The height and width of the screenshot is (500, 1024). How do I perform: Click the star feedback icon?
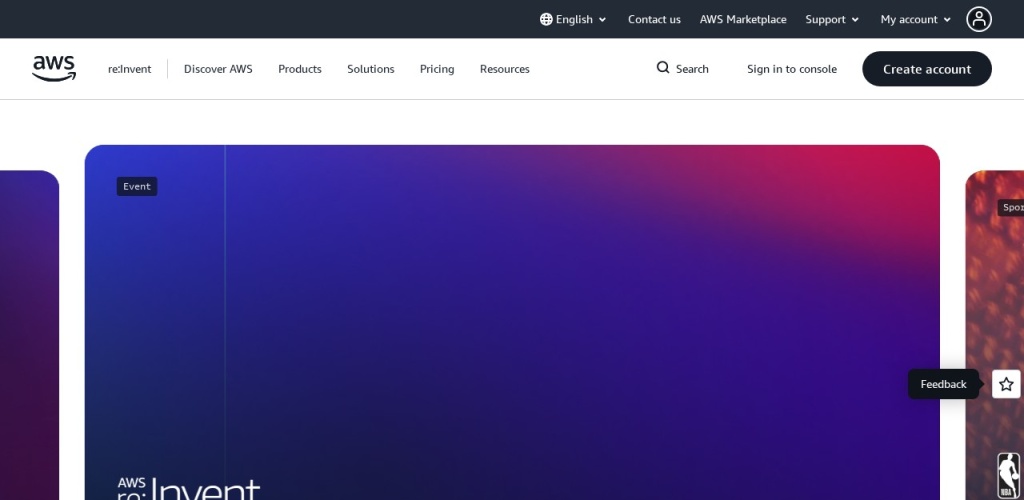click(1006, 384)
